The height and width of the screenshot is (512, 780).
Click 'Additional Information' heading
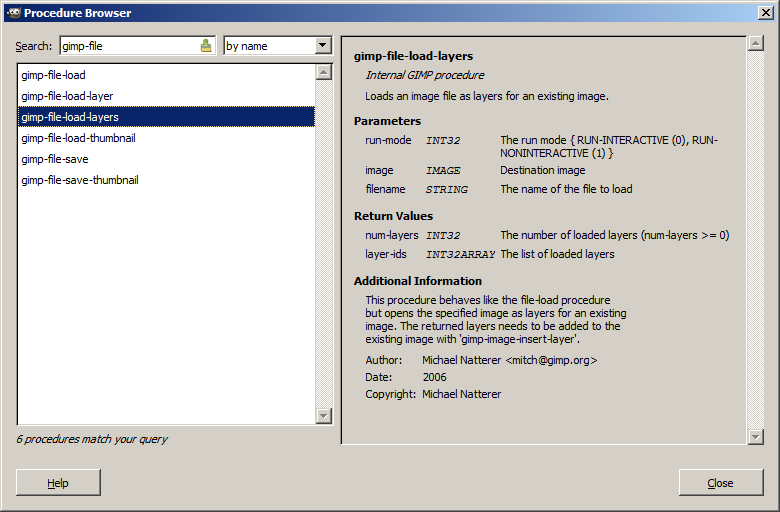click(x=418, y=281)
